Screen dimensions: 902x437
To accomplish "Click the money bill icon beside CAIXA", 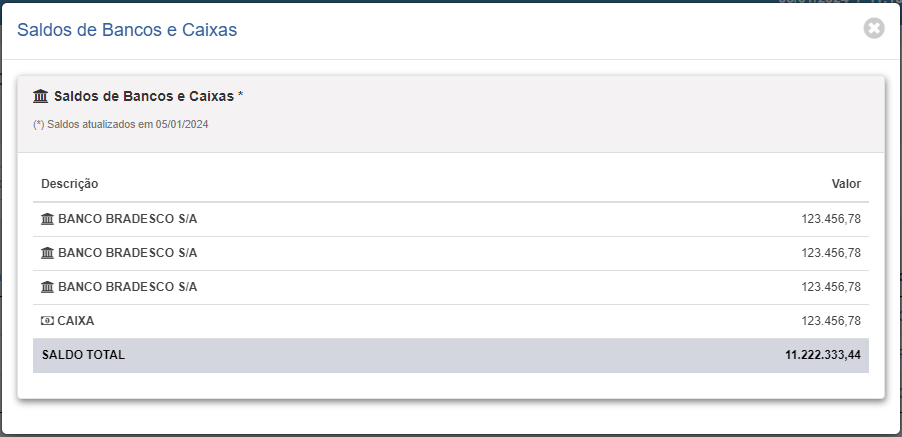I will tap(47, 321).
